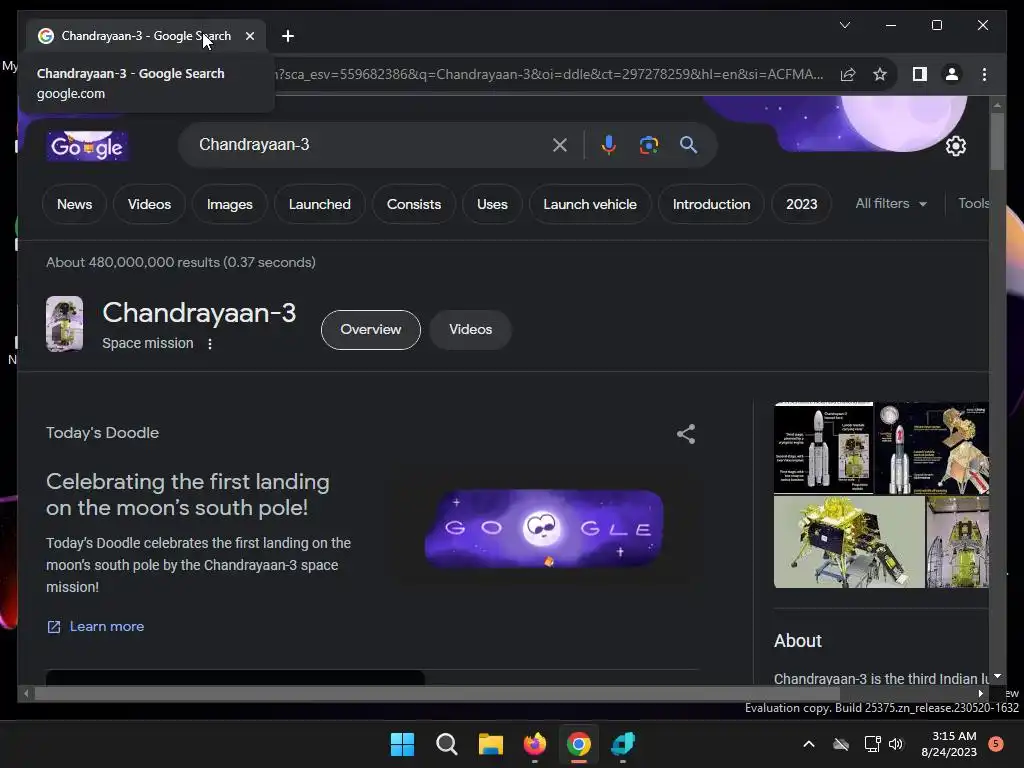This screenshot has width=1024, height=768.
Task: Click the vertical page scrollbar thumb
Action: [x=997, y=141]
